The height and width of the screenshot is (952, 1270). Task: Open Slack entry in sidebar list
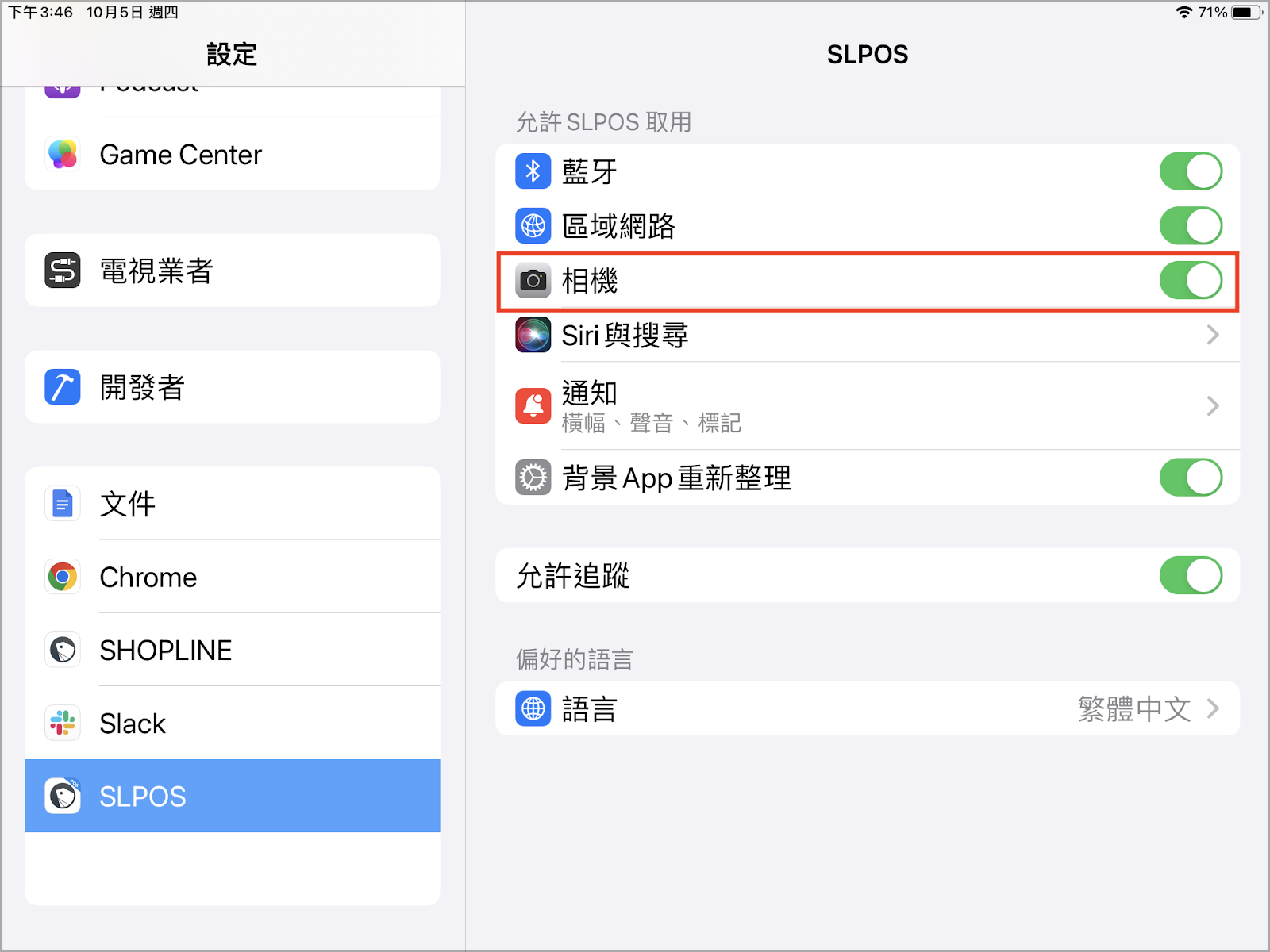coord(233,723)
